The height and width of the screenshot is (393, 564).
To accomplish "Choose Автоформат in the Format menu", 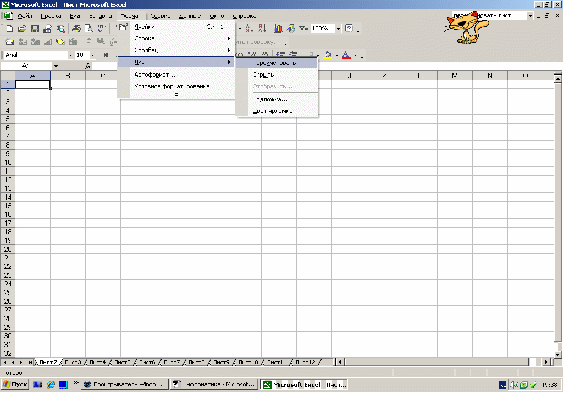I will 176,75.
